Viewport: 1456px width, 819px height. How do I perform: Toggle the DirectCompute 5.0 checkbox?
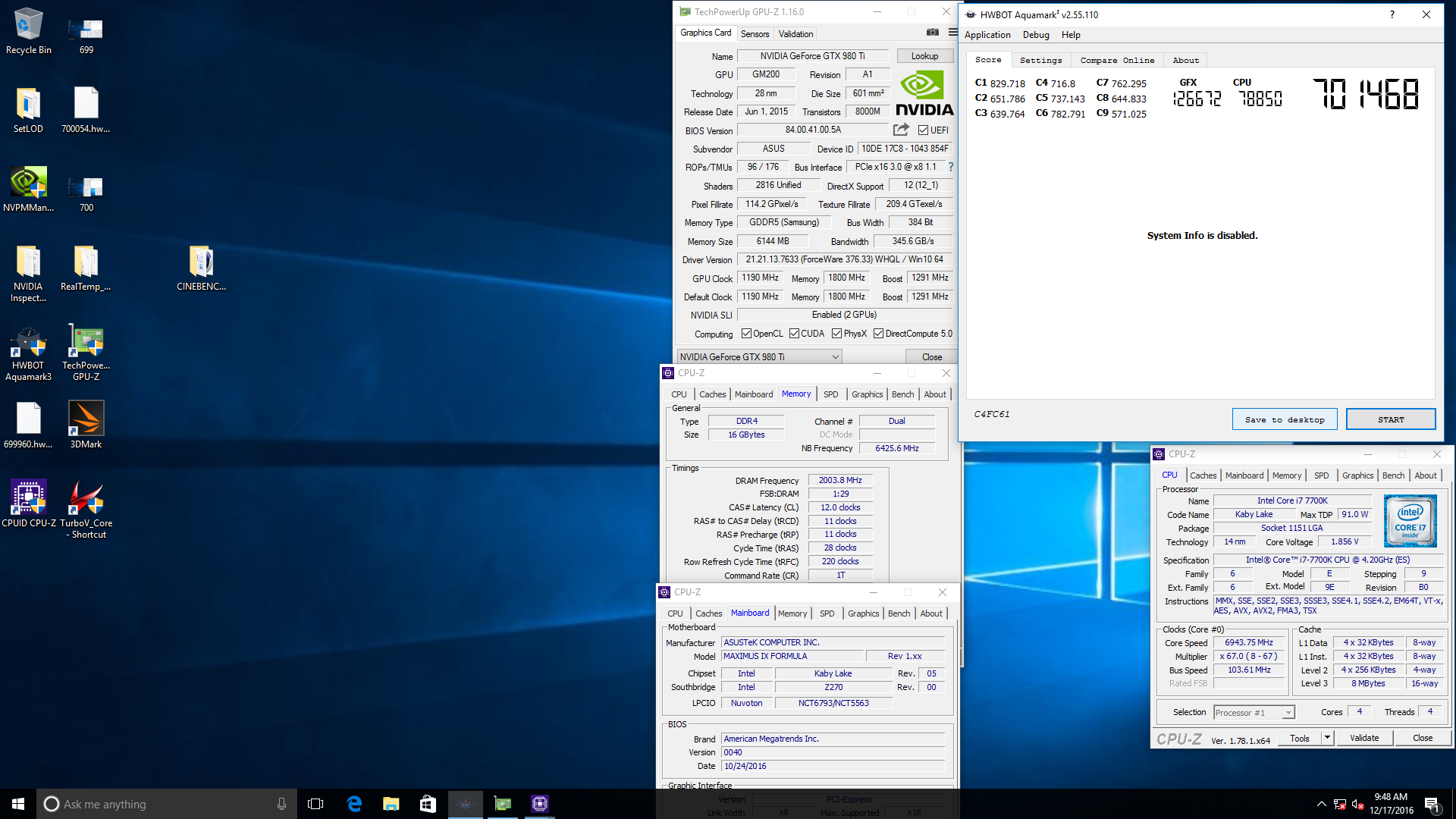point(878,334)
